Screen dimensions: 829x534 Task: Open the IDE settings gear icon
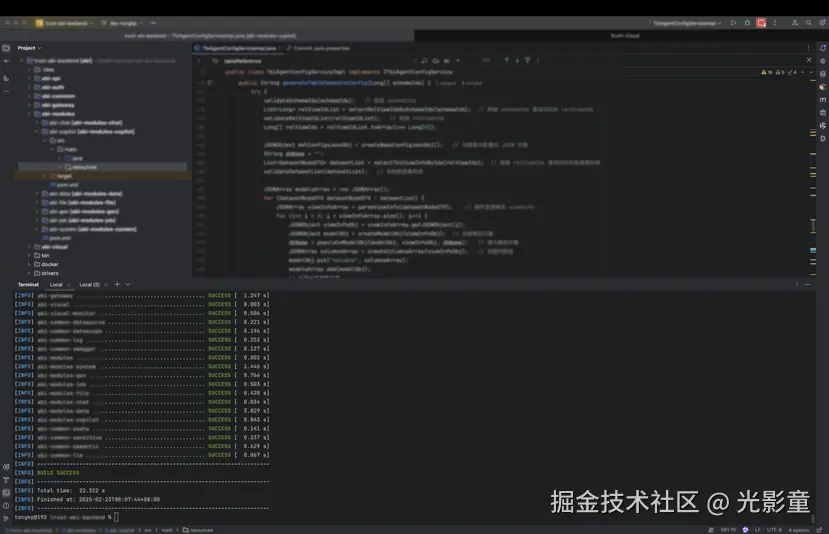822,23
